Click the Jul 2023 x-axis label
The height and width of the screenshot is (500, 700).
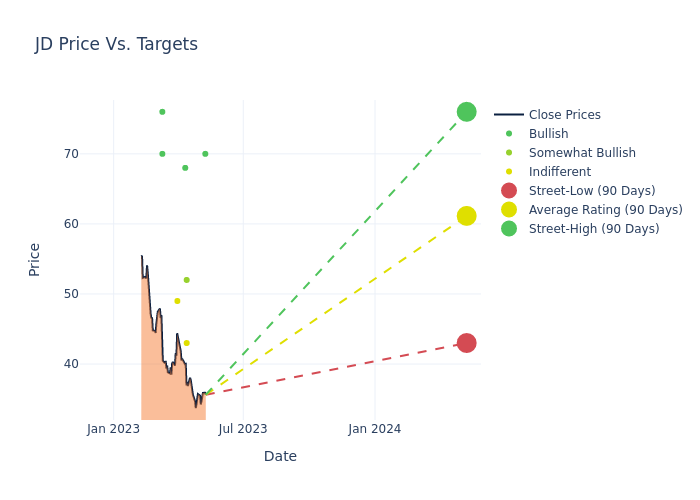pos(242,429)
